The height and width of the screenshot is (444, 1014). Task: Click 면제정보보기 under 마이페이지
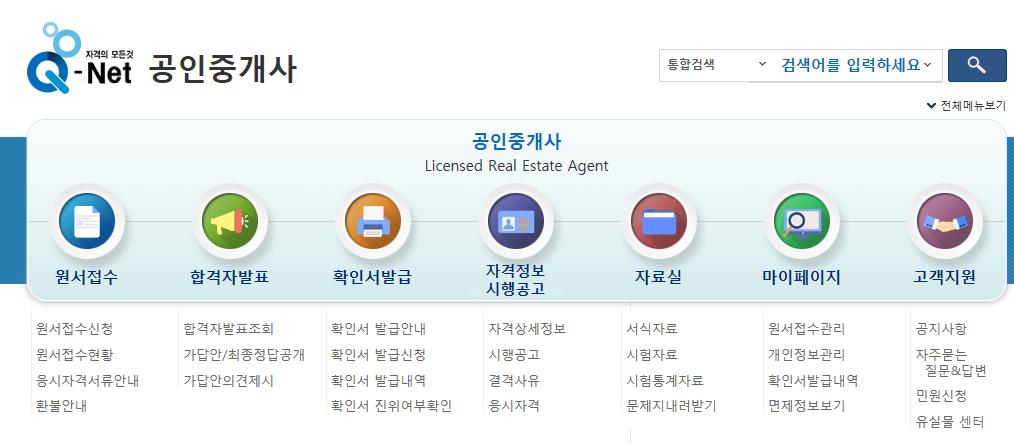[806, 406]
